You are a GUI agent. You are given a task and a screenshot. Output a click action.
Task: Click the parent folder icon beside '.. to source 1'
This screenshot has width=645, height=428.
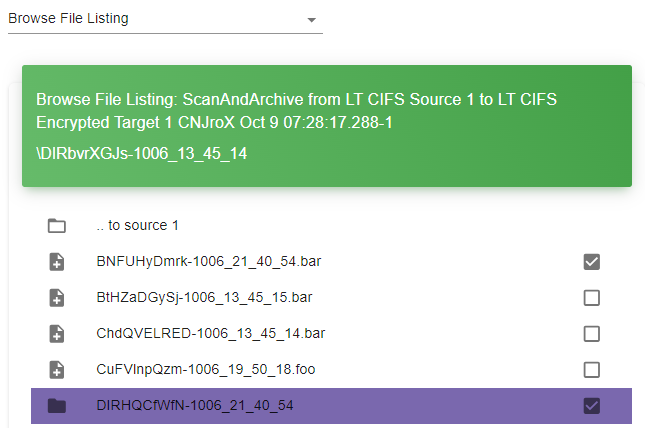pyautogui.click(x=57, y=226)
